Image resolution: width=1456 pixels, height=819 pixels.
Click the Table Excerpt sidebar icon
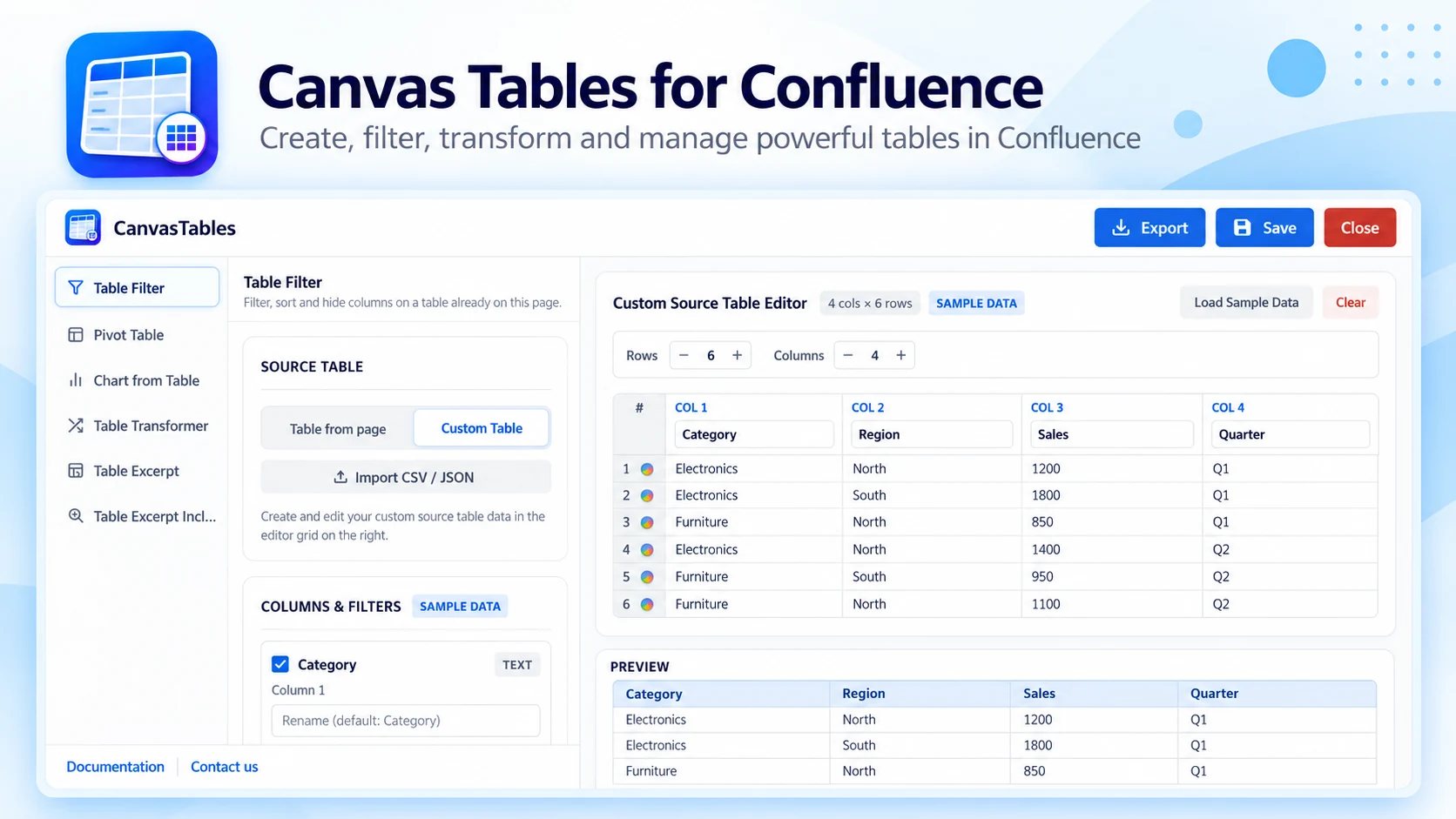pos(76,471)
